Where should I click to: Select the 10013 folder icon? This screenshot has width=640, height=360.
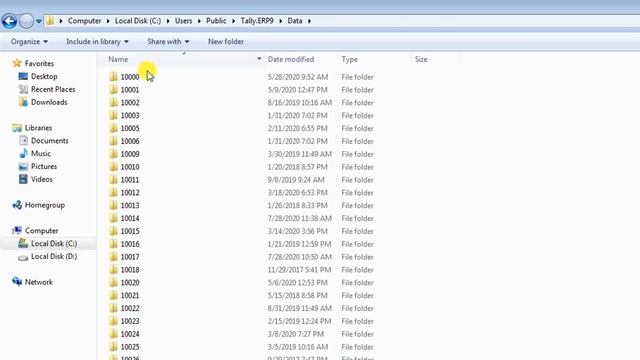click(x=113, y=205)
